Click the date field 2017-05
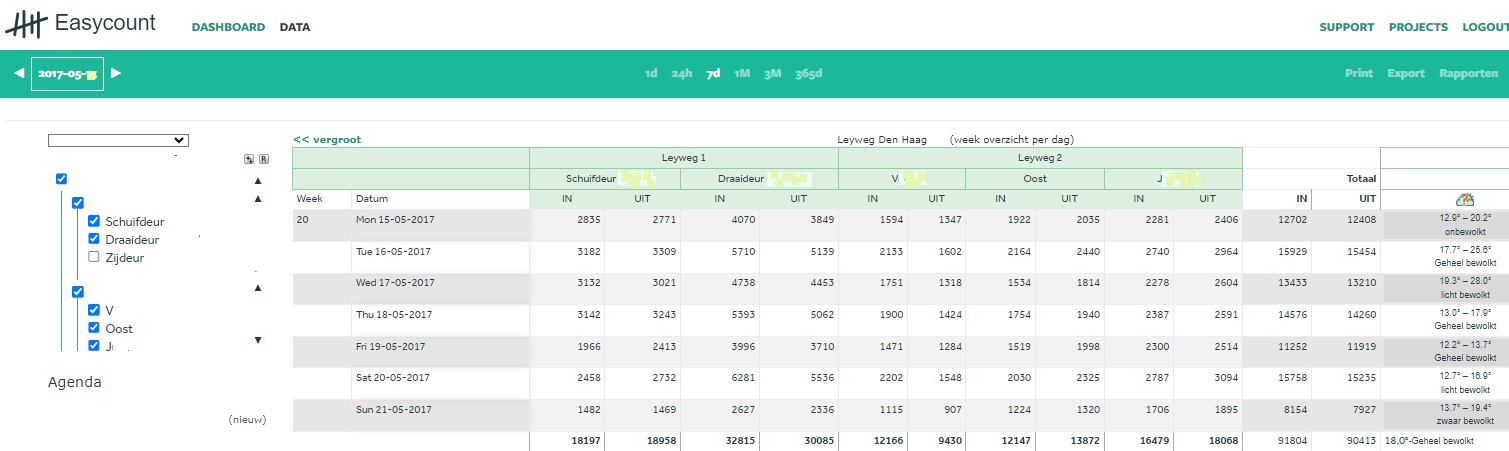 pyautogui.click(x=68, y=73)
